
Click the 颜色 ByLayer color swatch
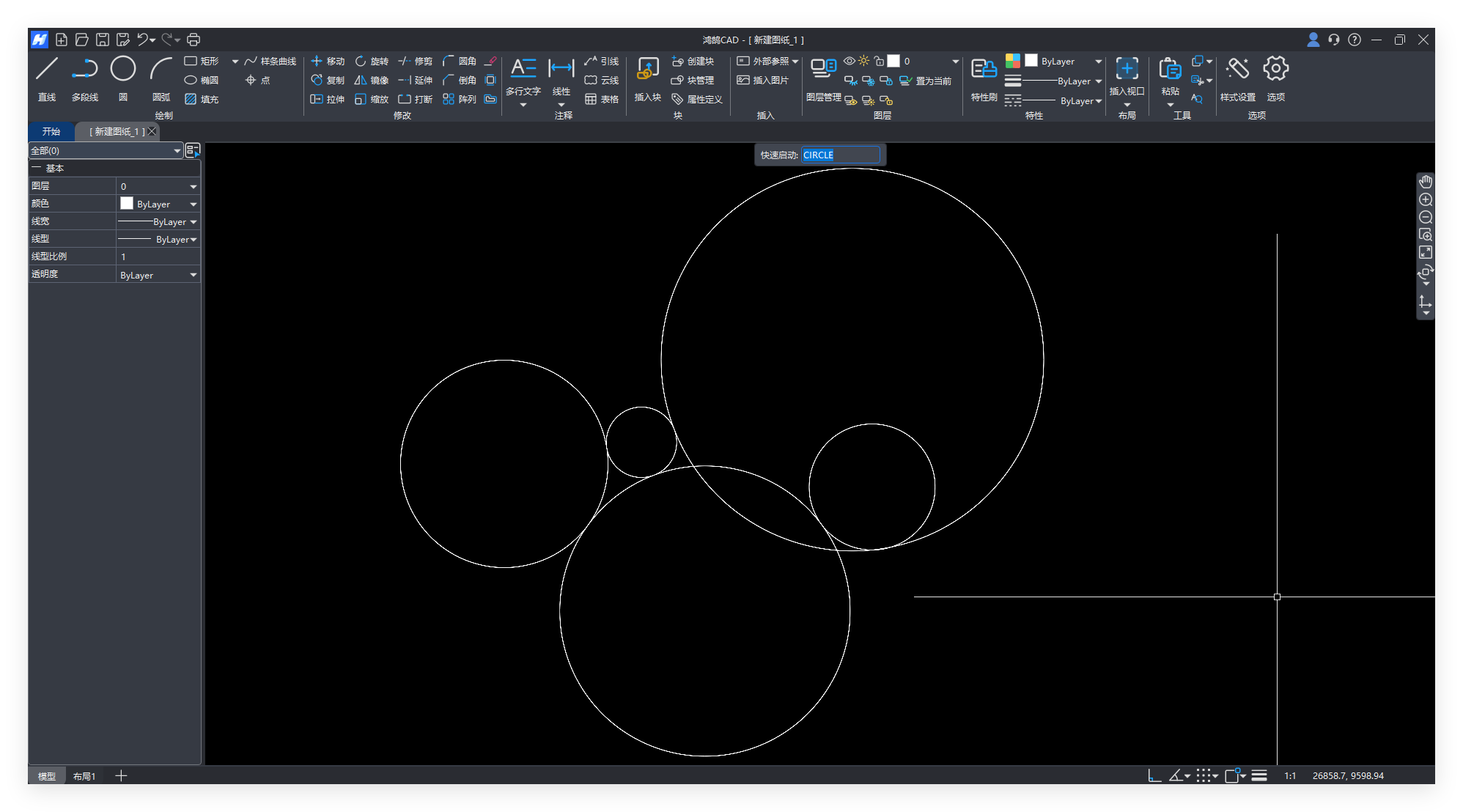[x=127, y=204]
